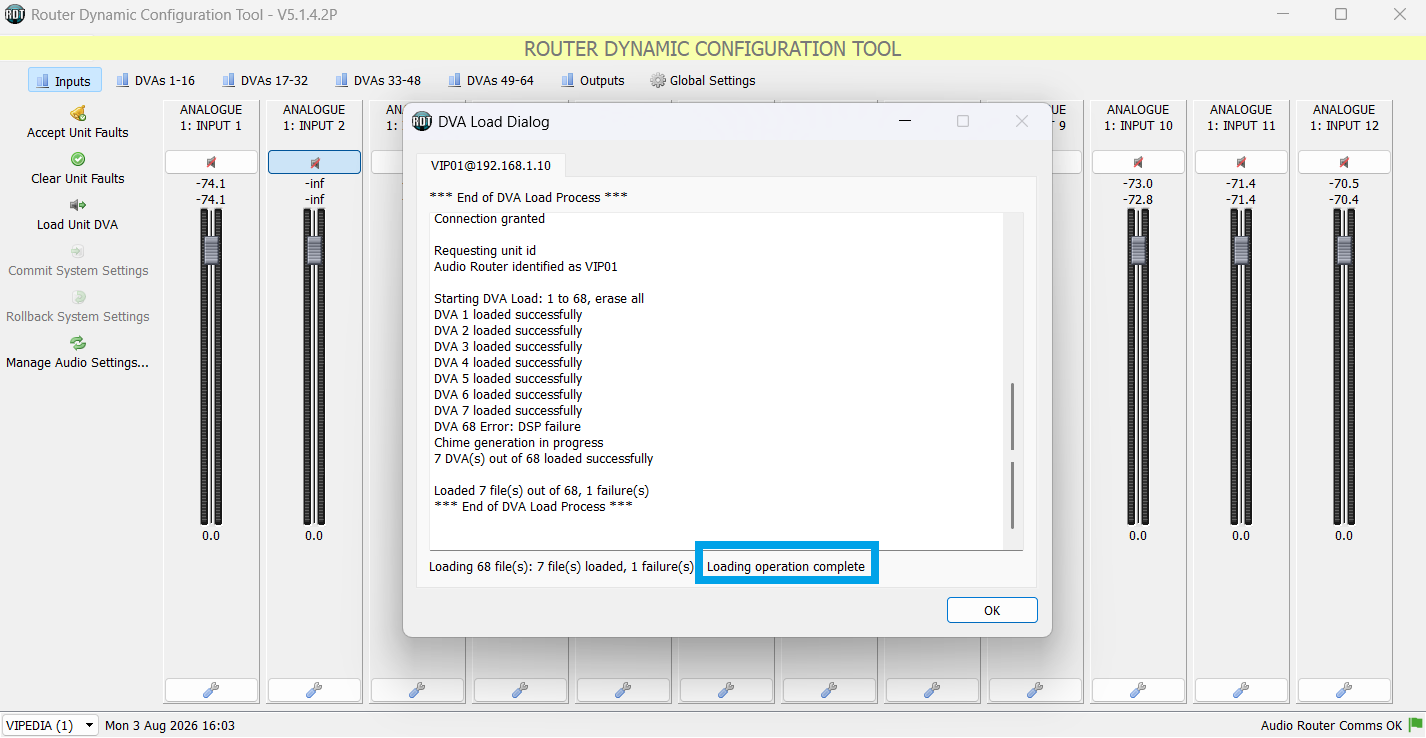Open the wrench settings for Input 1
Image resolution: width=1426 pixels, height=738 pixels.
coord(211,690)
